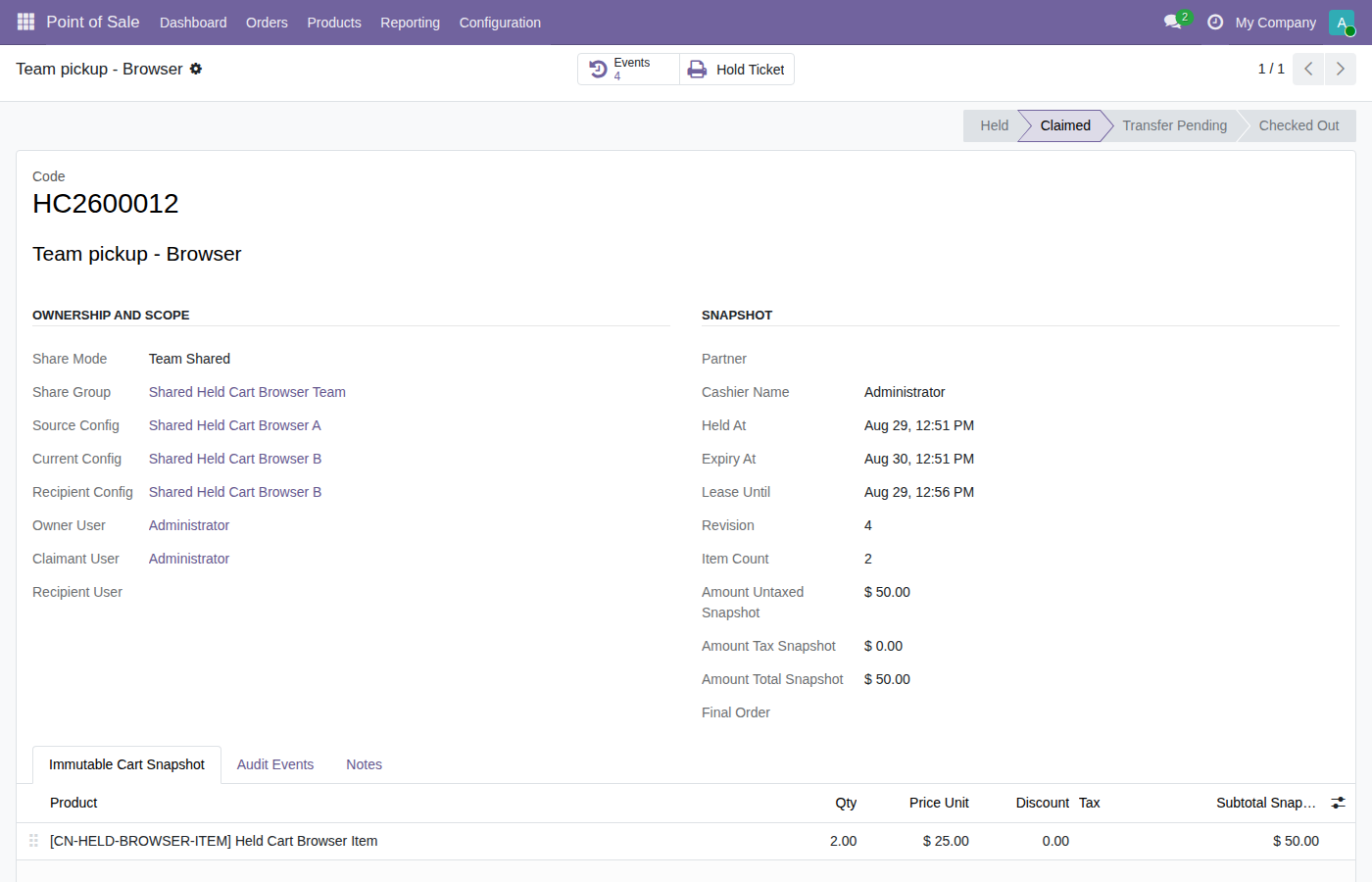
Task: Click the Amount Tax Snapshot value $ 0.00
Action: [883, 646]
